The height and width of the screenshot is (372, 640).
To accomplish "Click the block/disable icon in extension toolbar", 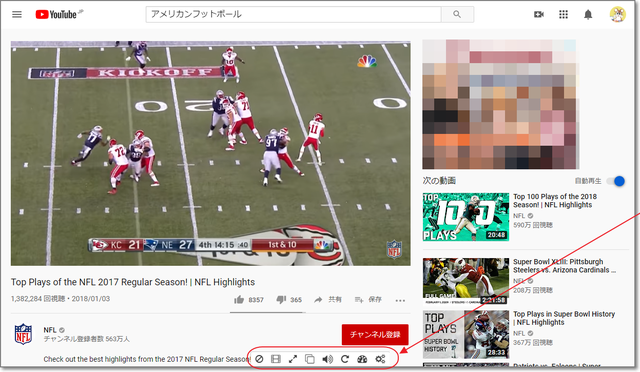I will click(x=259, y=359).
